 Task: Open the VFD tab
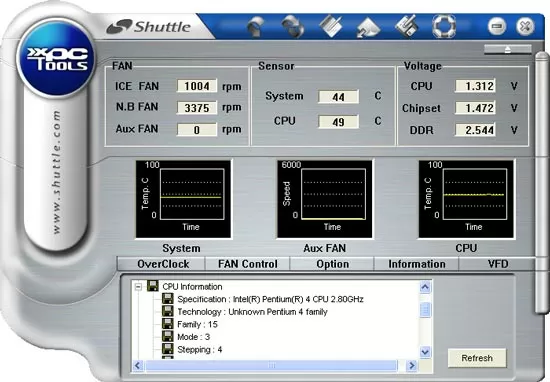[x=498, y=264]
